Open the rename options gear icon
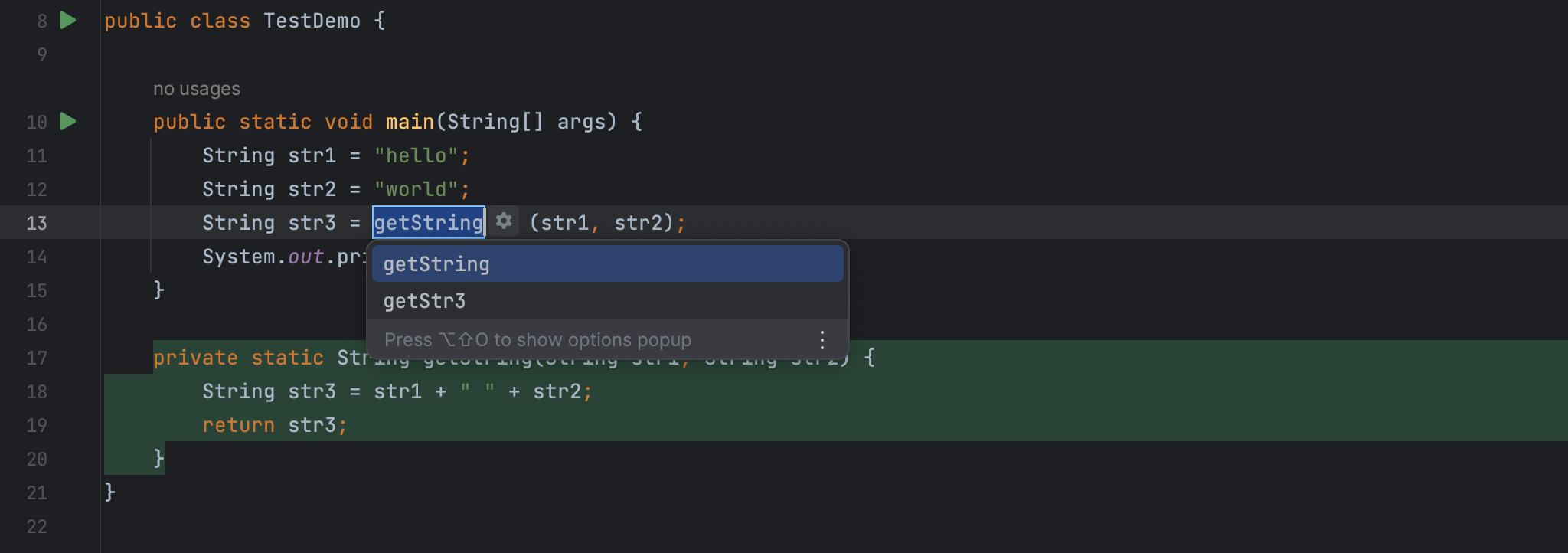 pyautogui.click(x=504, y=221)
